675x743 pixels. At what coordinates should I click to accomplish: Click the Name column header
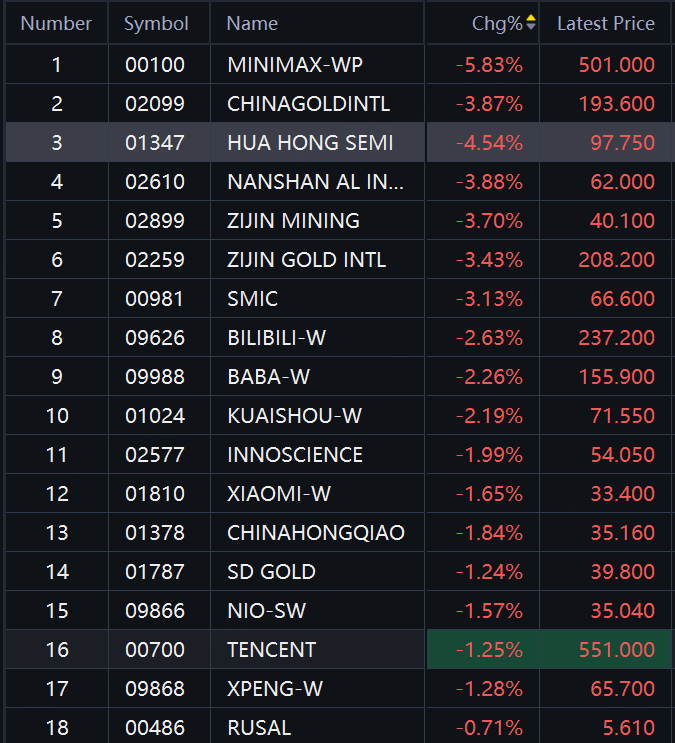click(x=252, y=23)
